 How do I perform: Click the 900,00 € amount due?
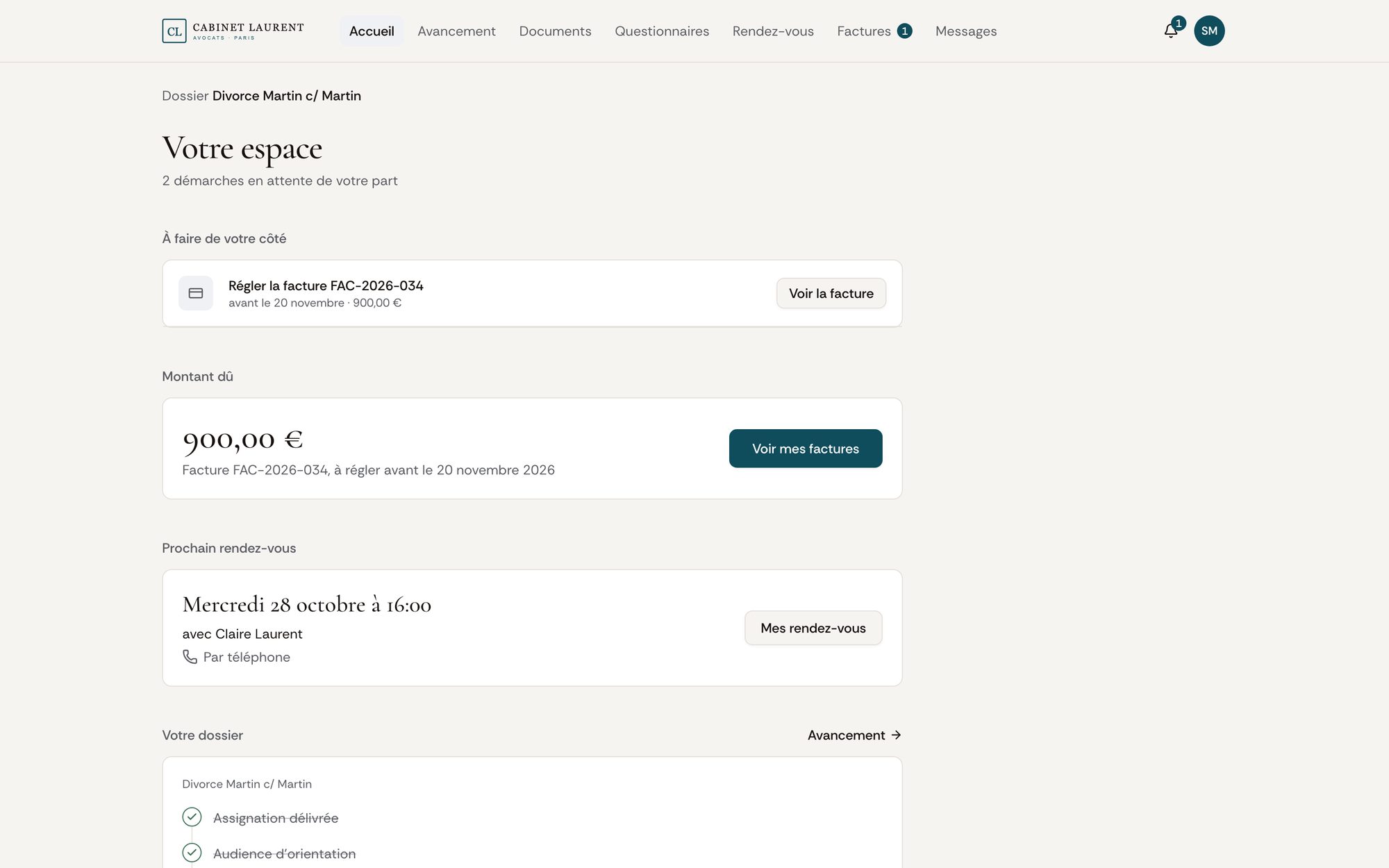[242, 439]
